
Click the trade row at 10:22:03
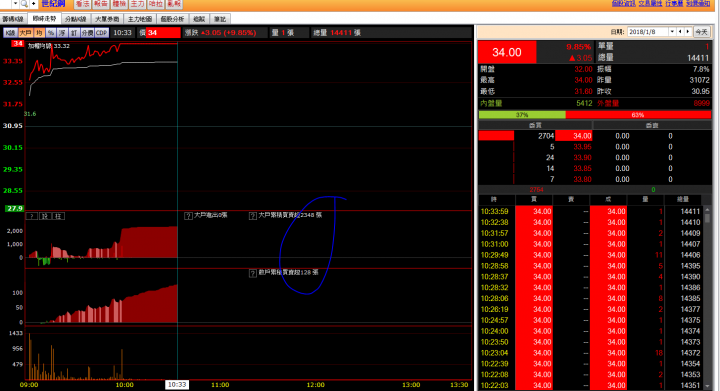(590, 385)
